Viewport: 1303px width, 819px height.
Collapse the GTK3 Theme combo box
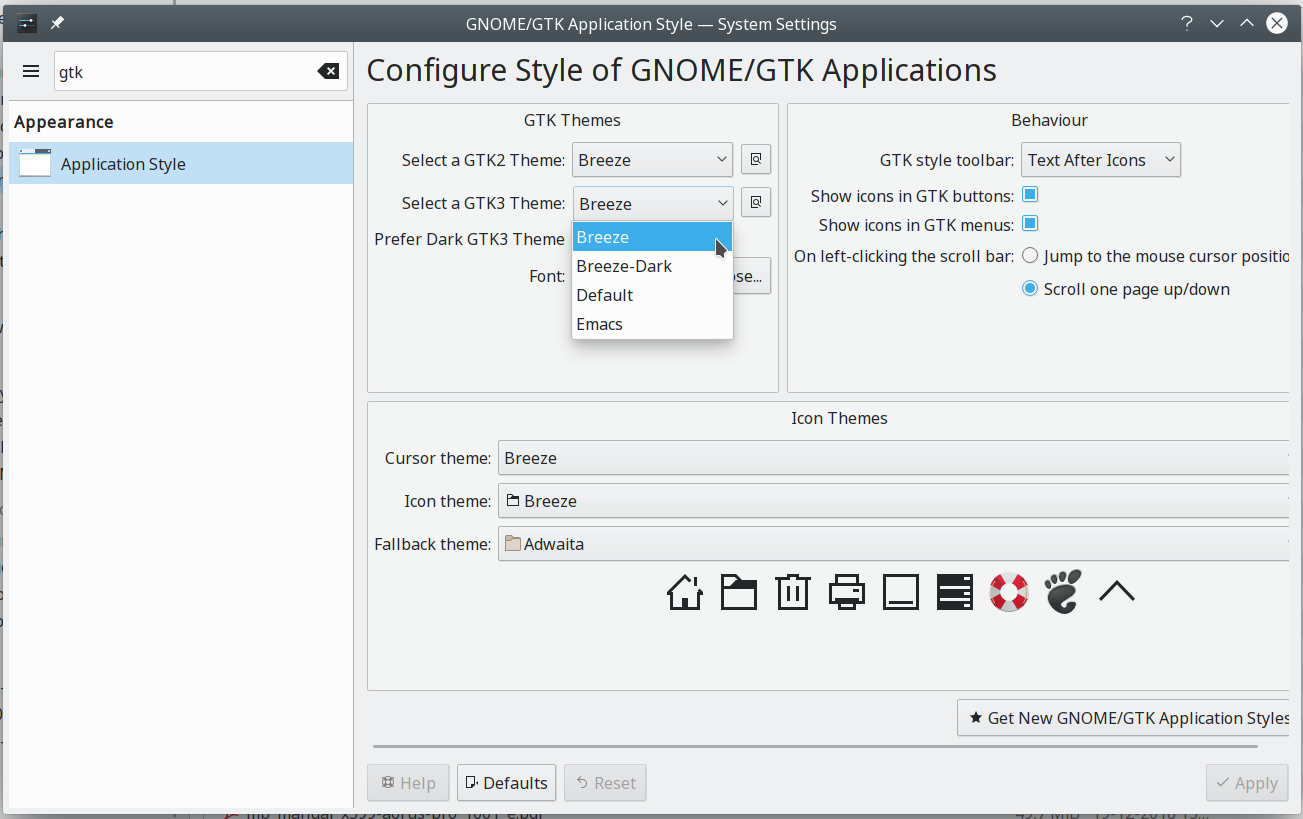pyautogui.click(x=653, y=203)
